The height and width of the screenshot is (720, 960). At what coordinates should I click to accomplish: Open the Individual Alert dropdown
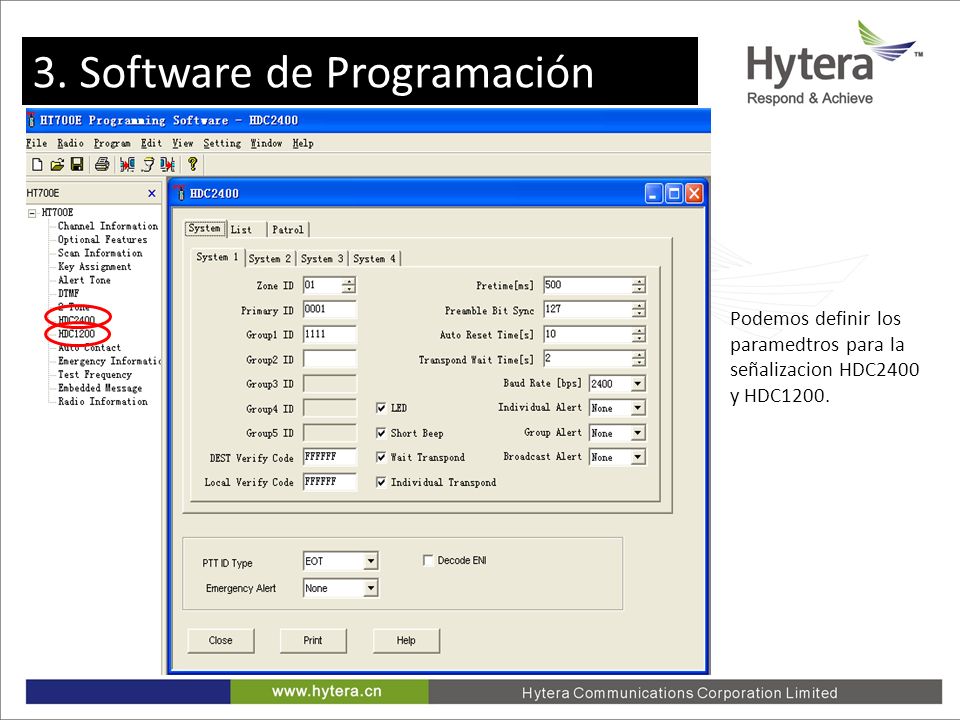pyautogui.click(x=637, y=408)
